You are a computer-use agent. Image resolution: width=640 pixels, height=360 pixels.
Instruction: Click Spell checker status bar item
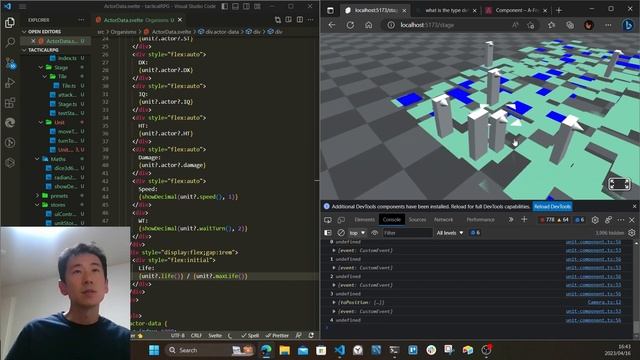(250, 336)
